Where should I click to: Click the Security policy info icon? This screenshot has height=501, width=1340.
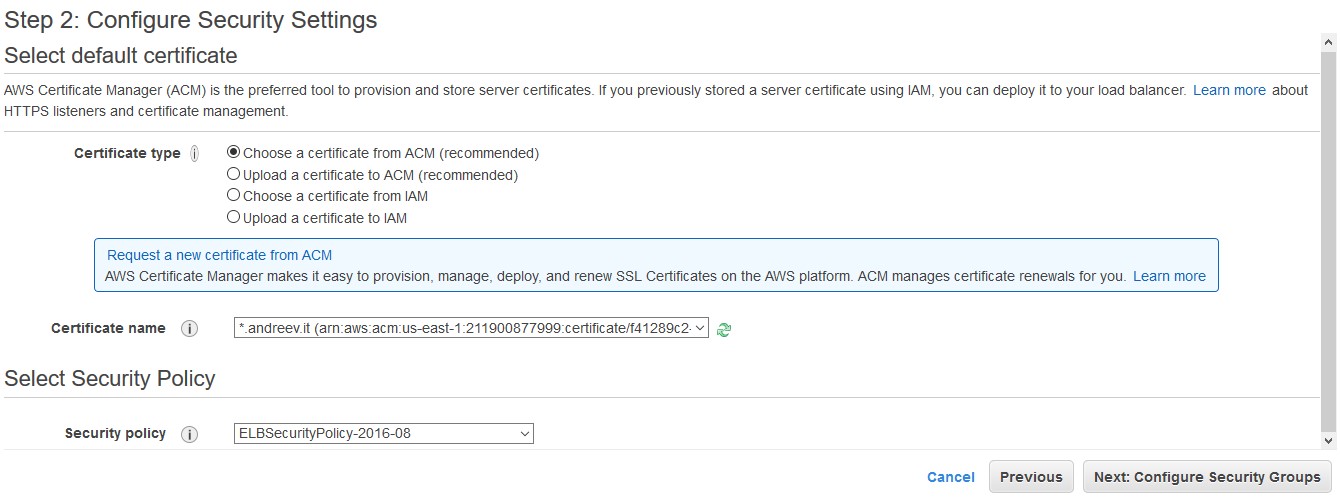pyautogui.click(x=189, y=434)
